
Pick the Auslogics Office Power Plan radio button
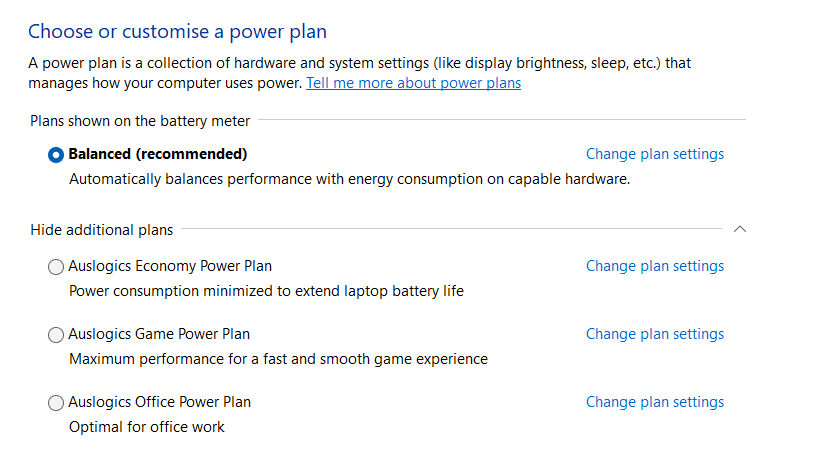(56, 403)
